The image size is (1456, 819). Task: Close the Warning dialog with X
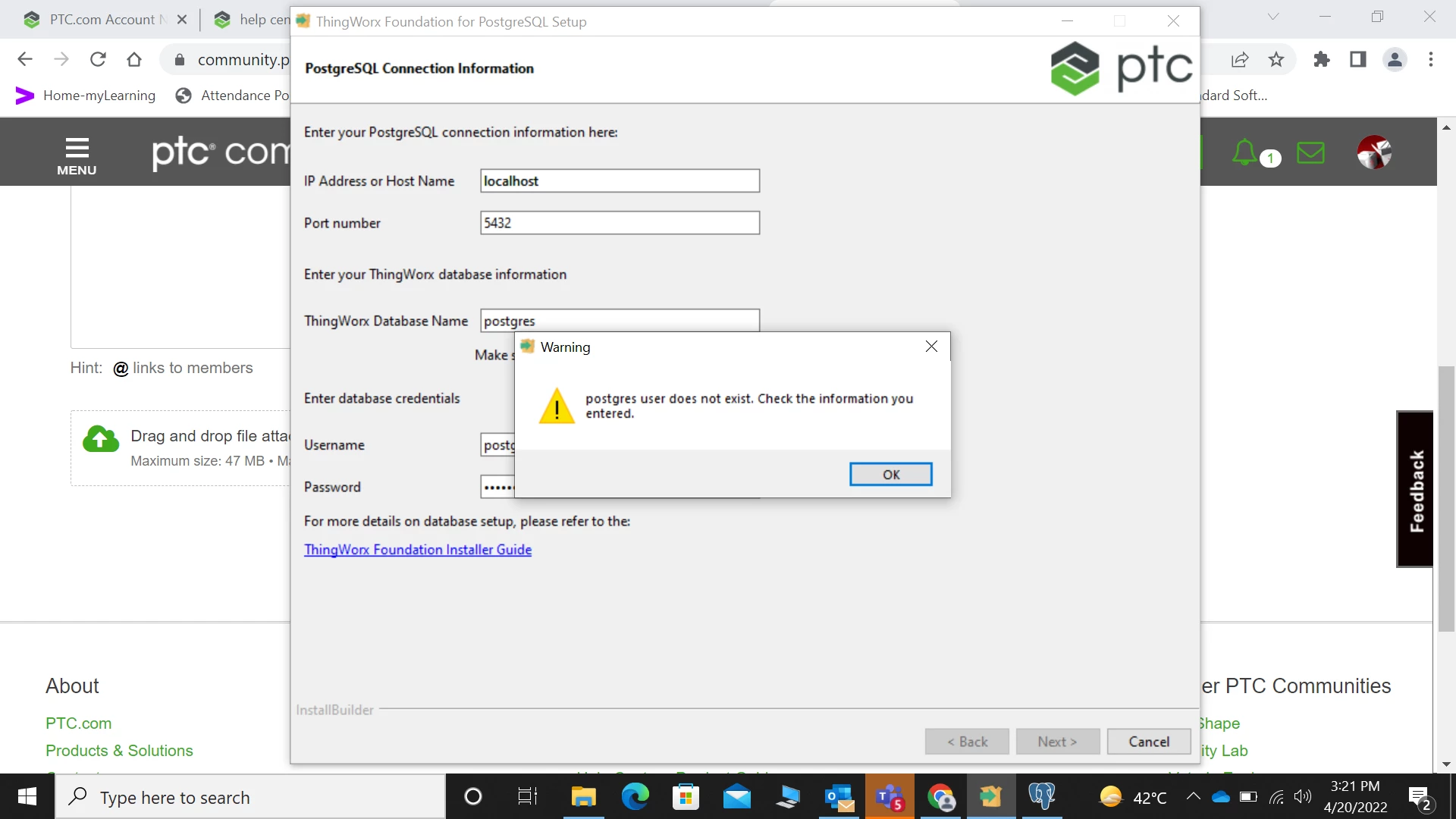(x=931, y=347)
